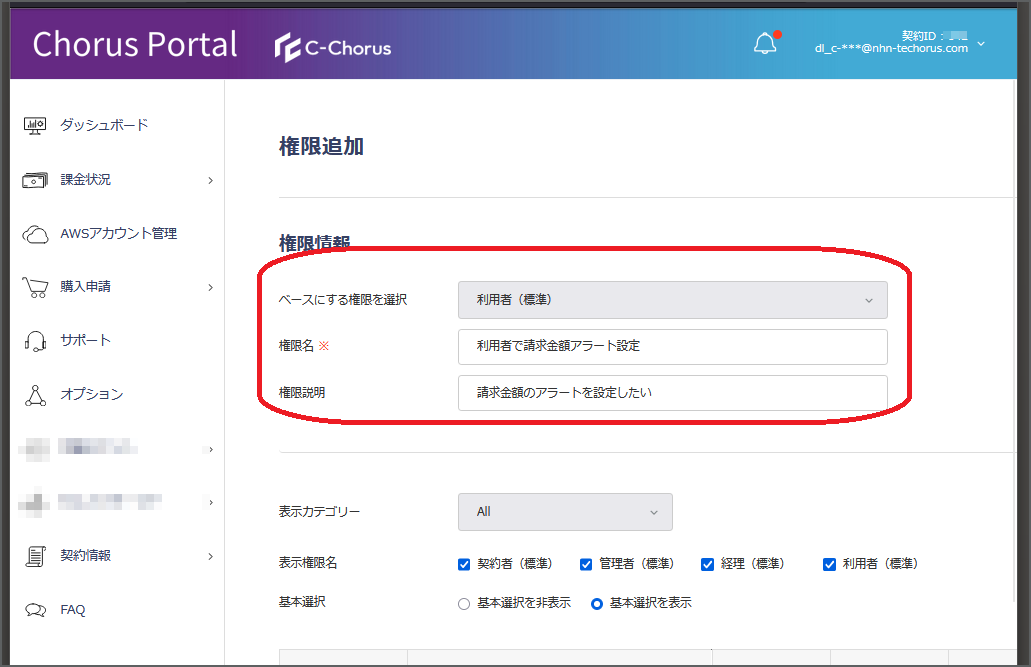Click the サポート headset icon
This screenshot has height=667, width=1031.
click(x=35, y=341)
